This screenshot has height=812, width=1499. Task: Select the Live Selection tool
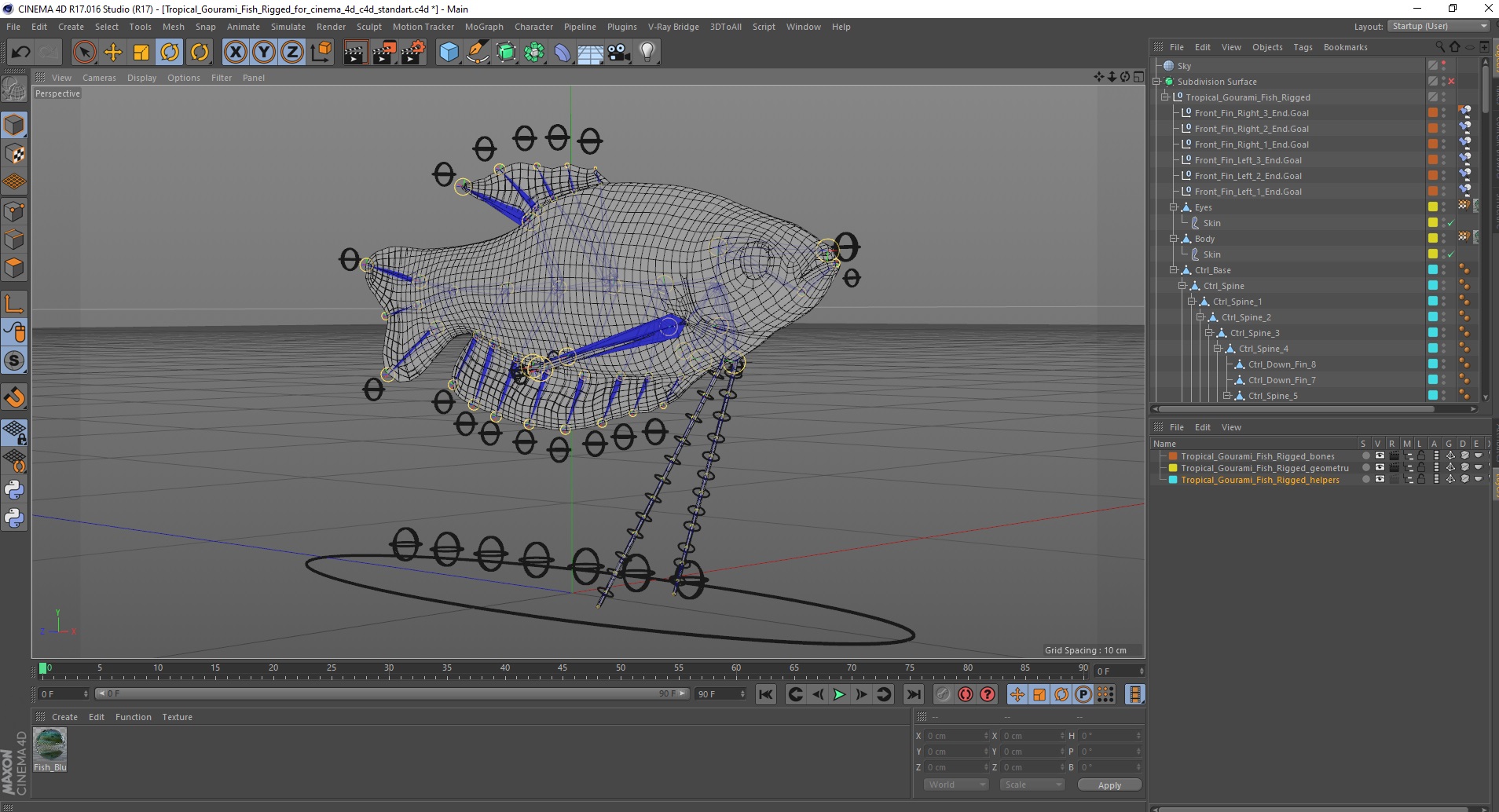point(84,52)
